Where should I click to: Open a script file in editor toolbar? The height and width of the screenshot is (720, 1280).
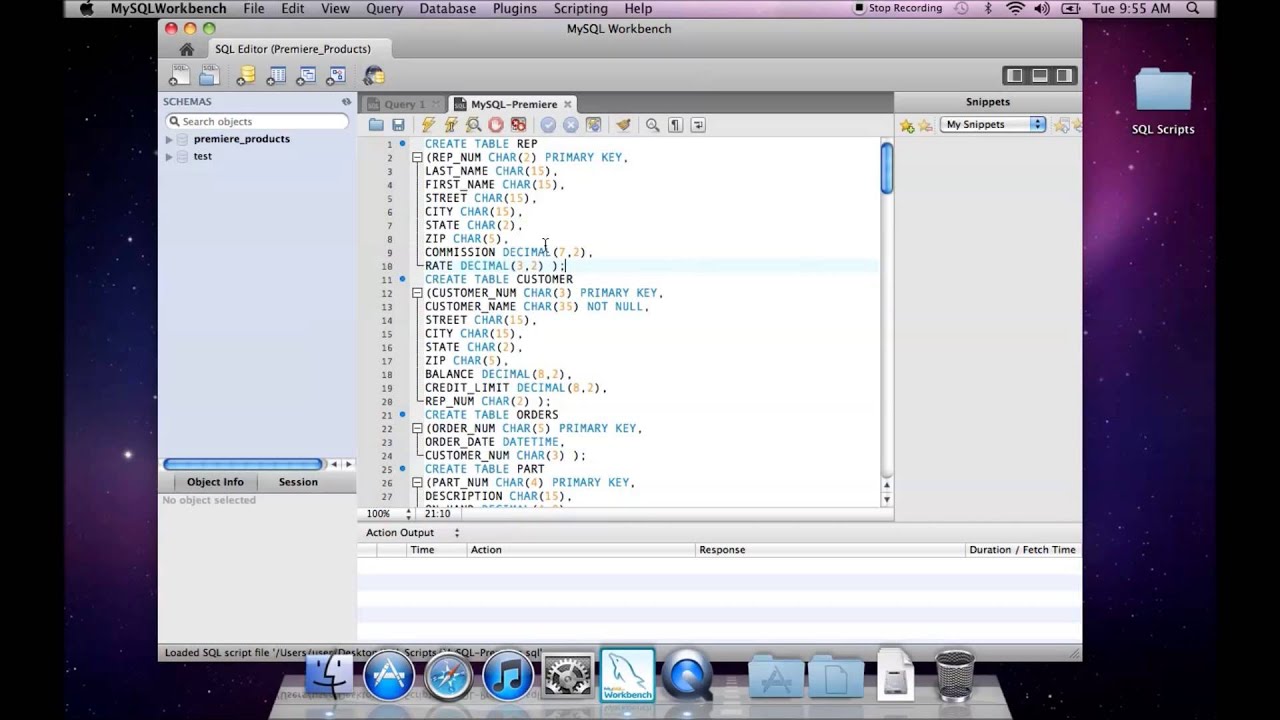click(x=376, y=125)
